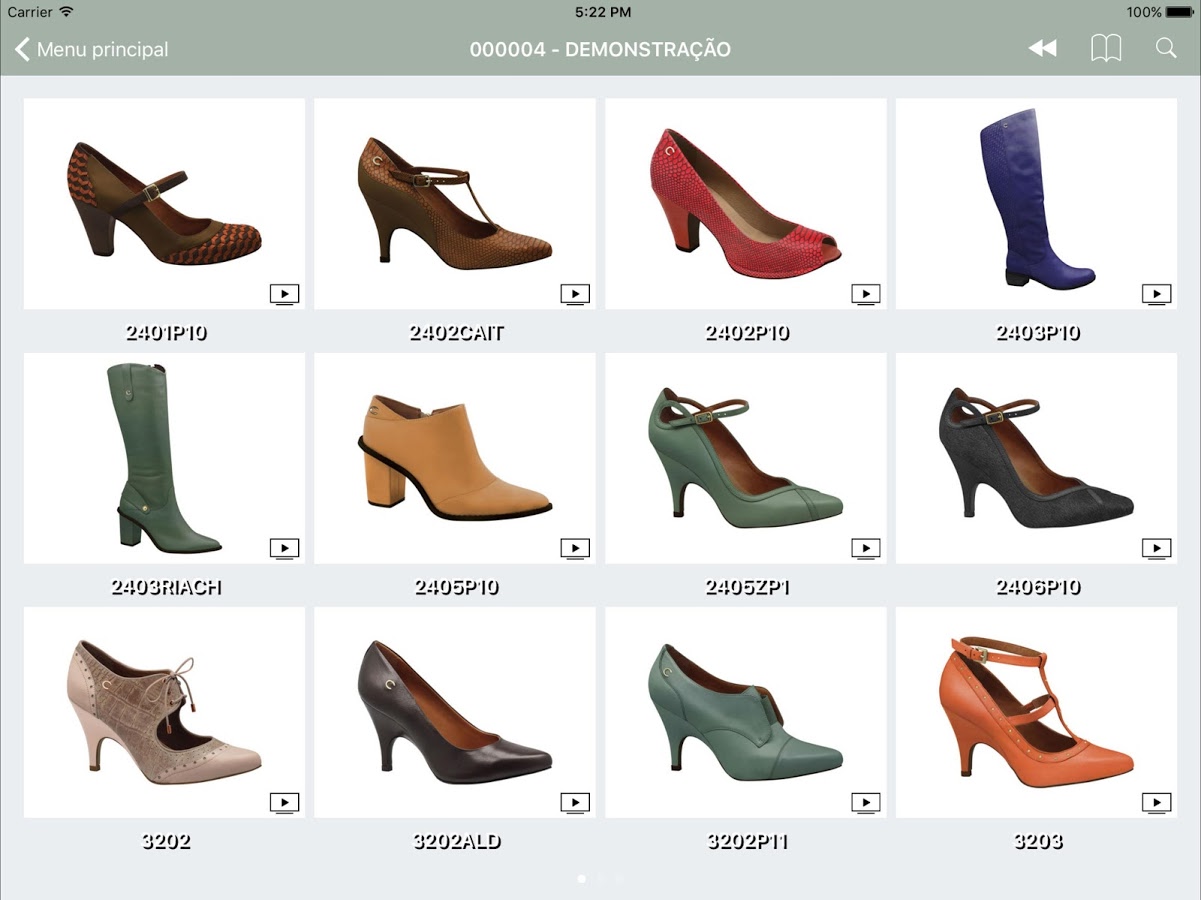Go back to Menu principal
Image resolution: width=1201 pixels, height=900 pixels.
point(90,49)
